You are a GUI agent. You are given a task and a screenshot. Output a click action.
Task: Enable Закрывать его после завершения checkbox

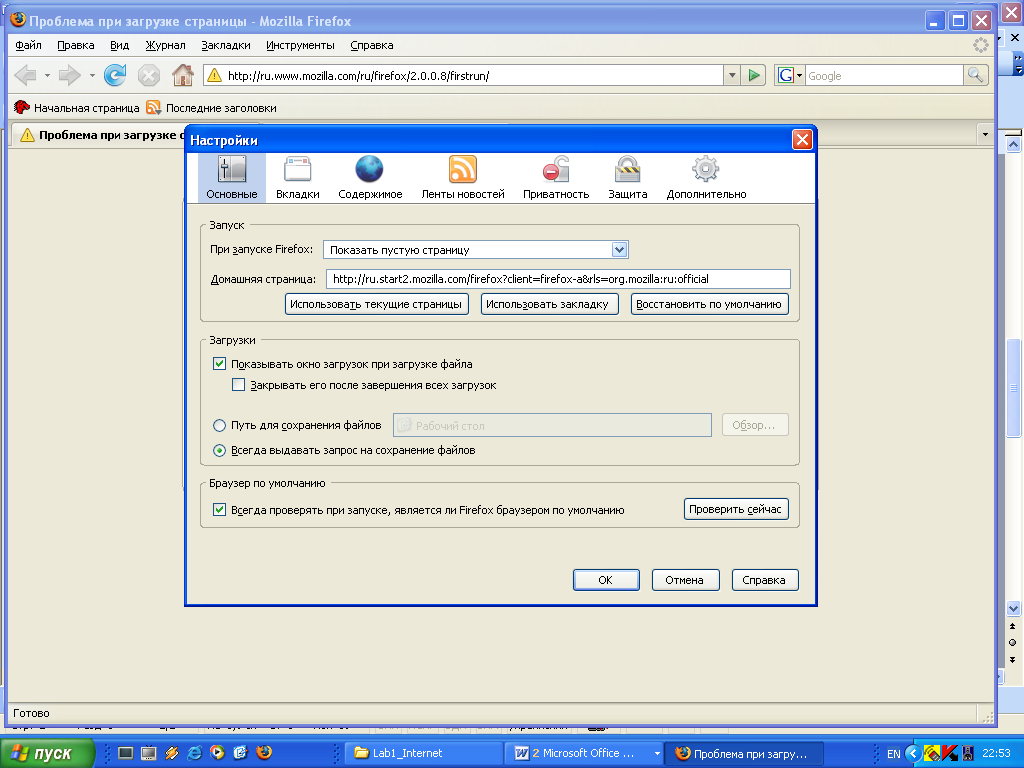(238, 385)
